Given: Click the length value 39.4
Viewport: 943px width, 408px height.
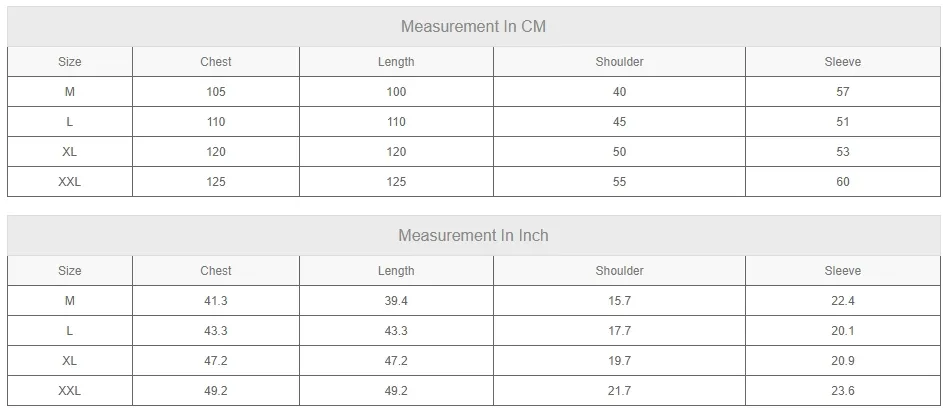Looking at the screenshot, I should pos(396,301).
